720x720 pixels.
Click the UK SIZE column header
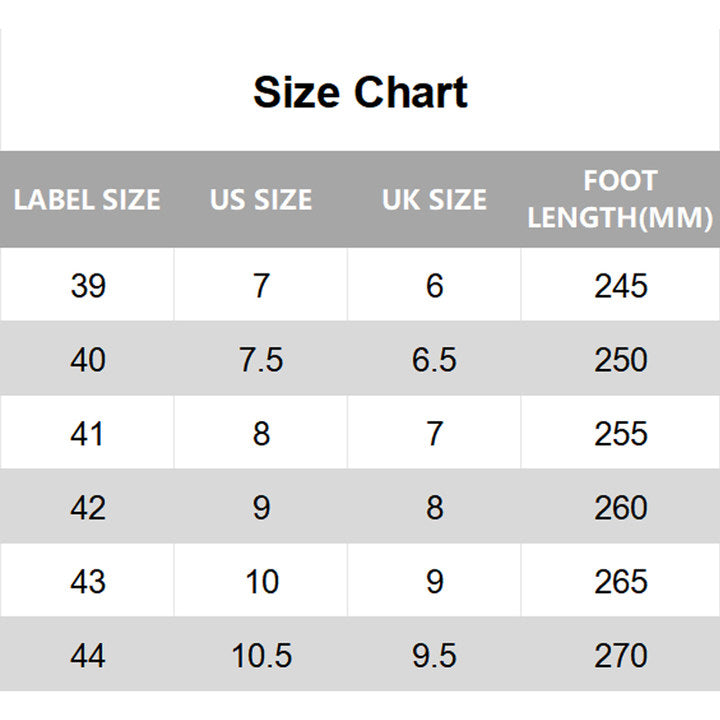pyautogui.click(x=434, y=199)
